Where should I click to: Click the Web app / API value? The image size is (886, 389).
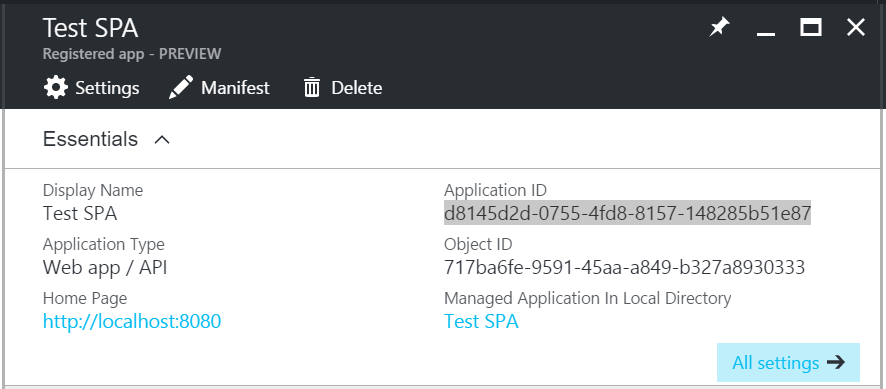105,267
